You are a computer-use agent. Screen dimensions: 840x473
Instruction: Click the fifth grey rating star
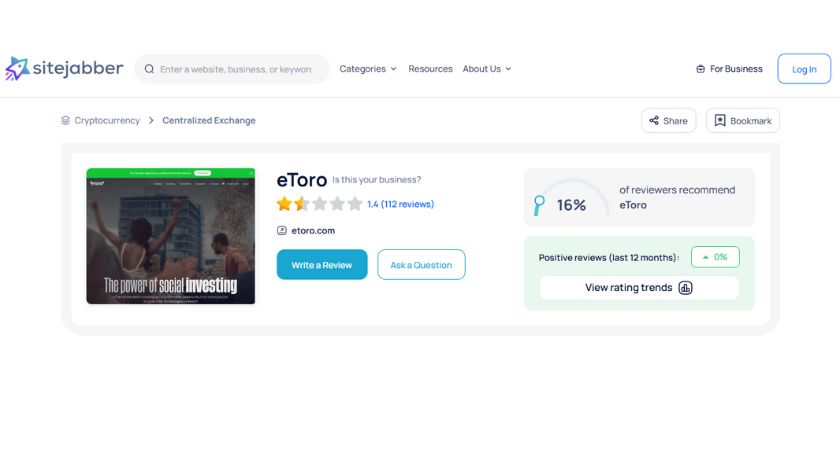click(x=355, y=204)
